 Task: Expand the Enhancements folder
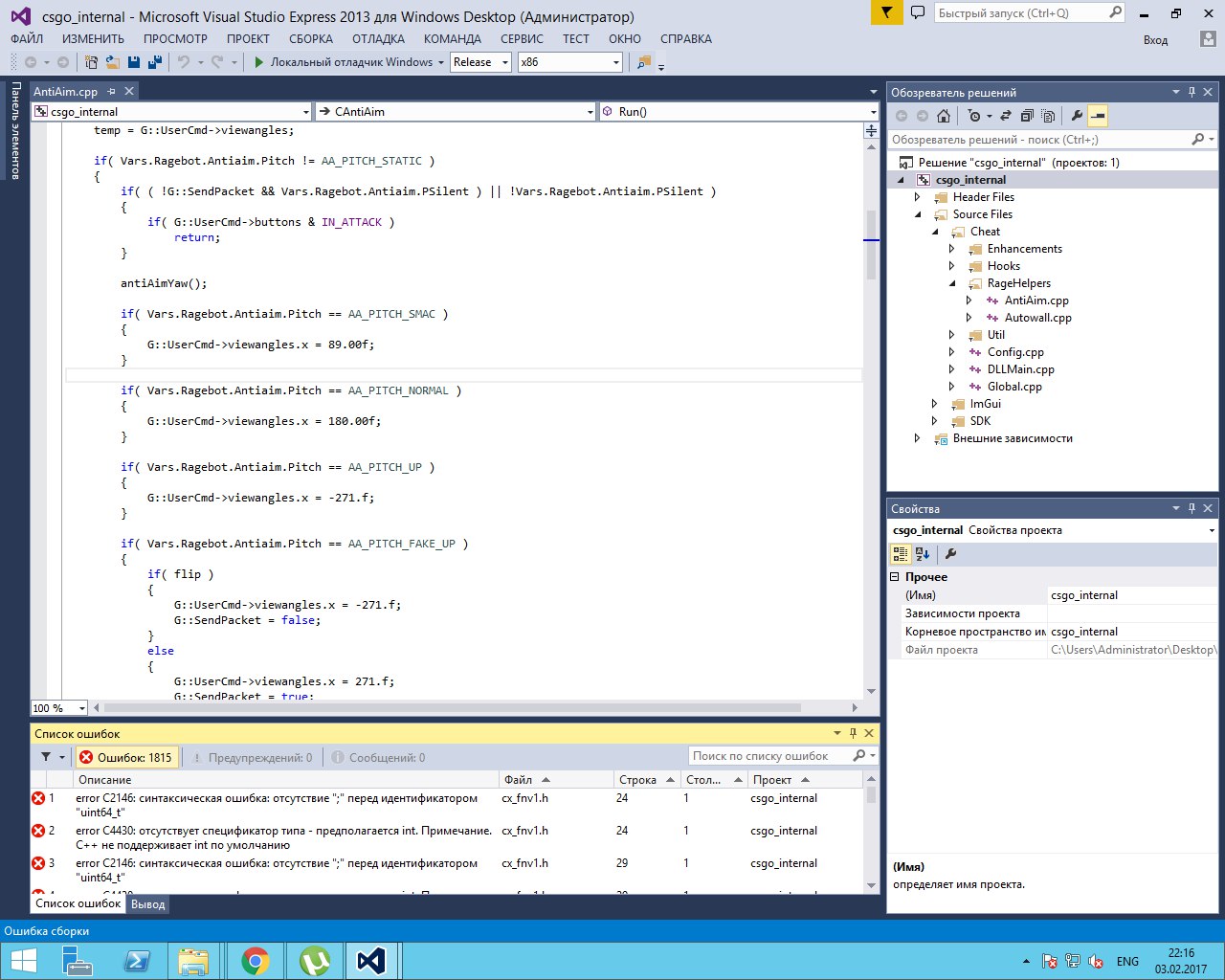(x=952, y=249)
